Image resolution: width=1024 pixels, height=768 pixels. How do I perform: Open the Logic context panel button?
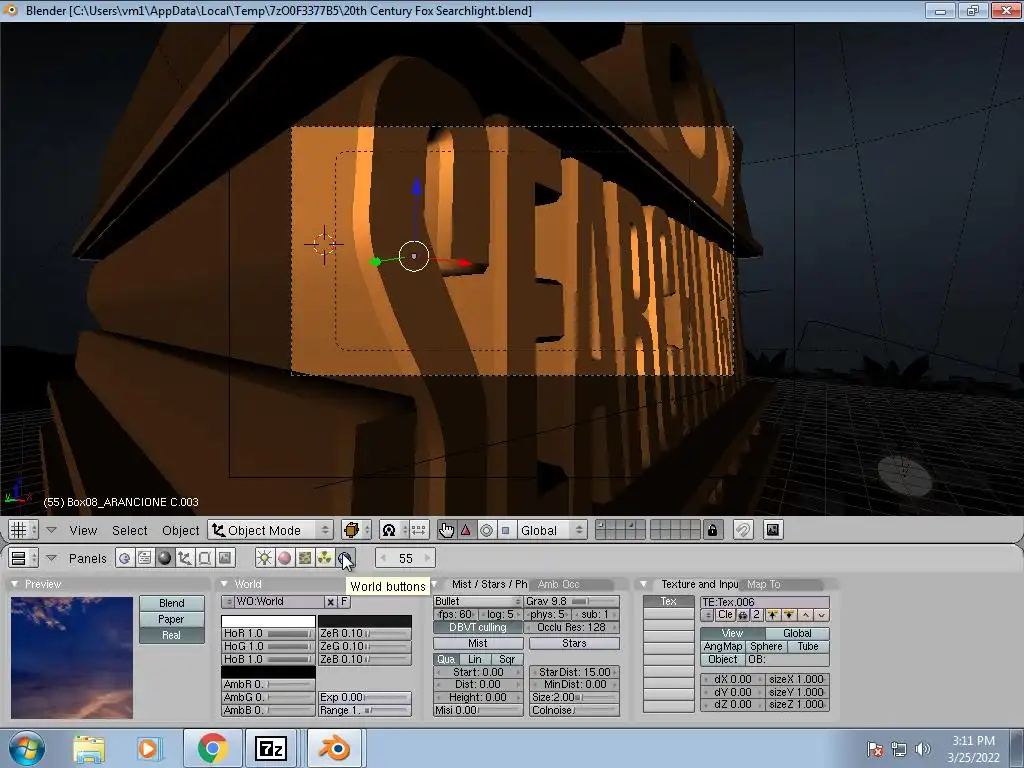tap(124, 558)
